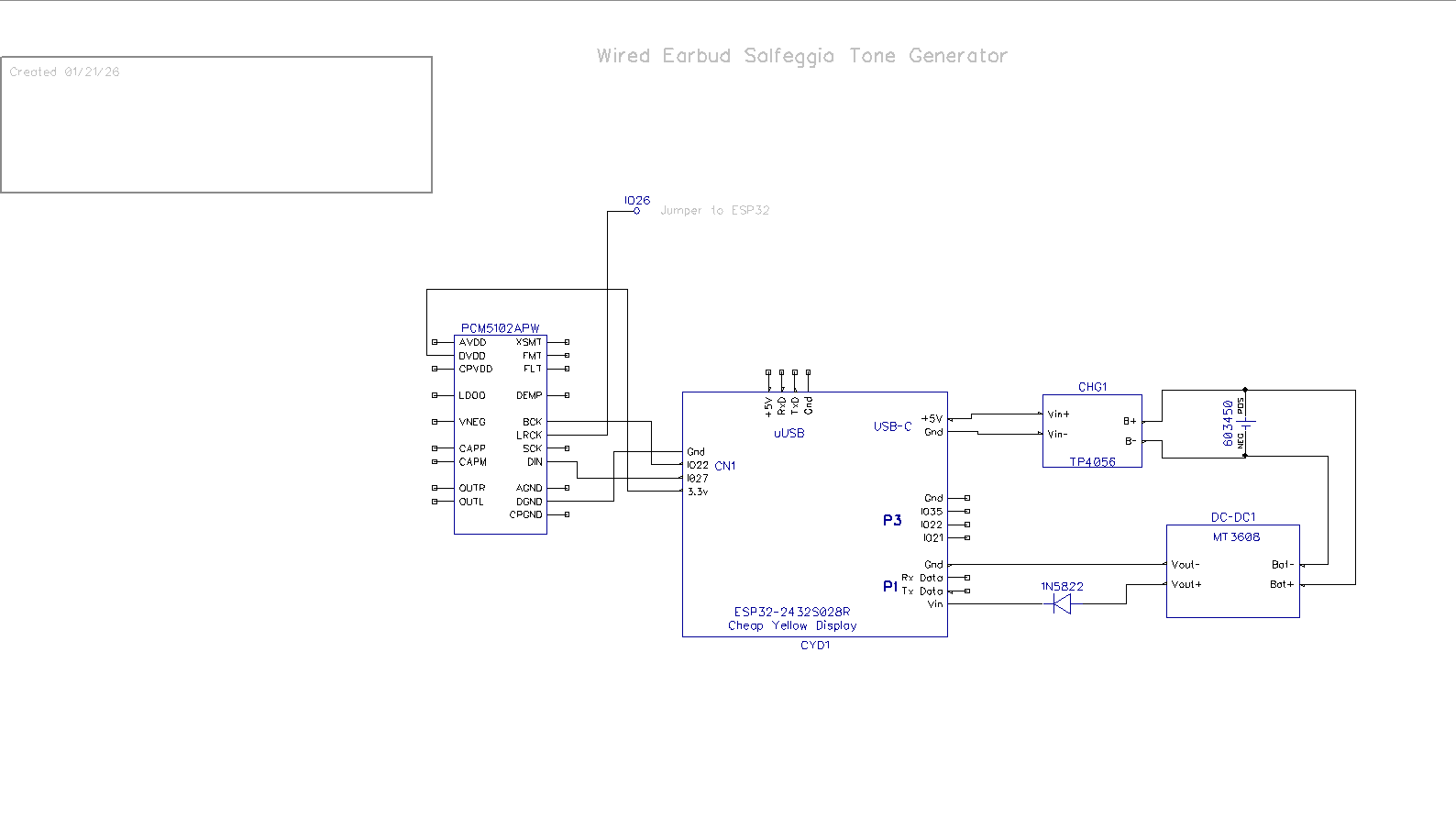Select the IO35 pin terminal on P3
This screenshot has height=840, width=1456.
coord(967,512)
